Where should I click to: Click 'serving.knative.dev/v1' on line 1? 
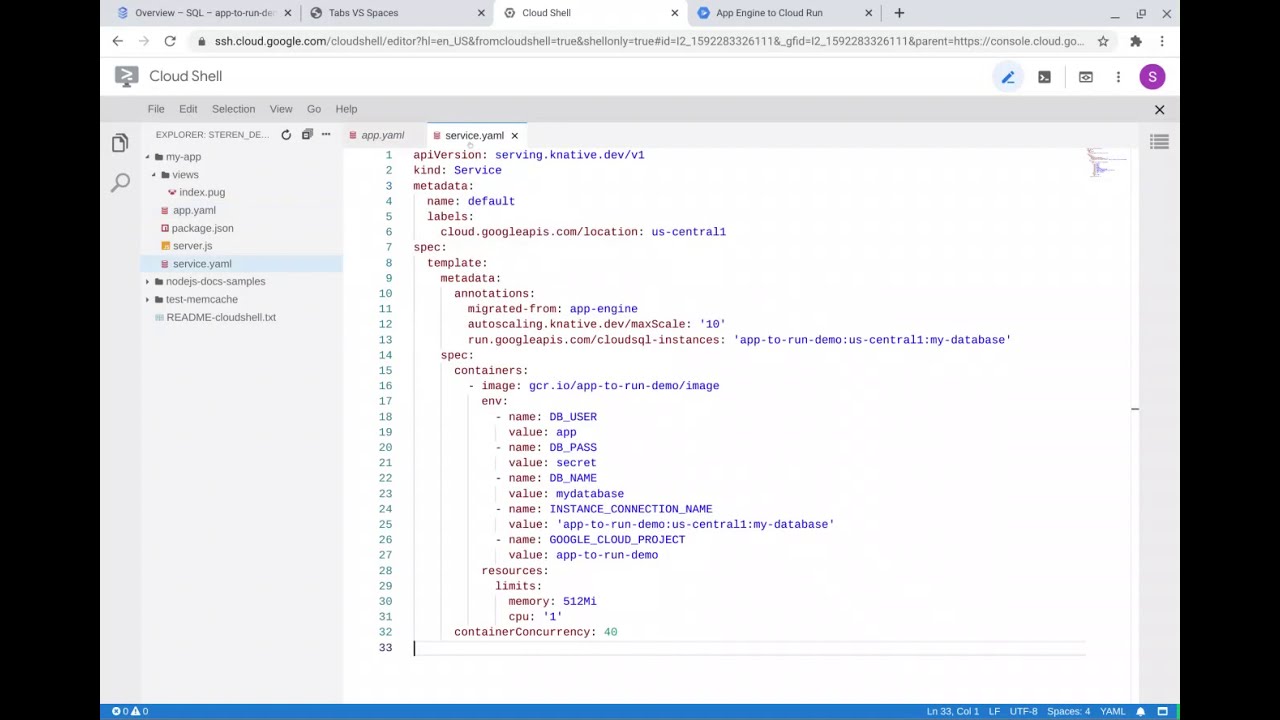[x=569, y=155]
